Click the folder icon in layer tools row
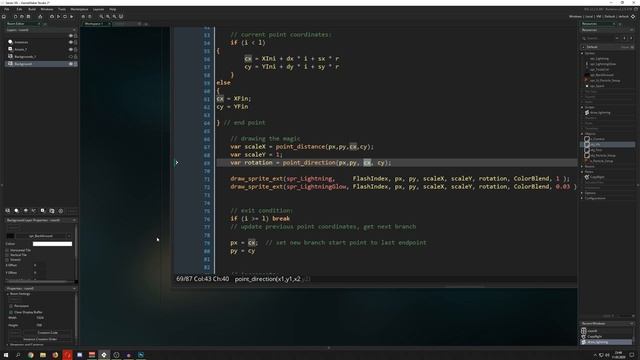 pos(52,211)
